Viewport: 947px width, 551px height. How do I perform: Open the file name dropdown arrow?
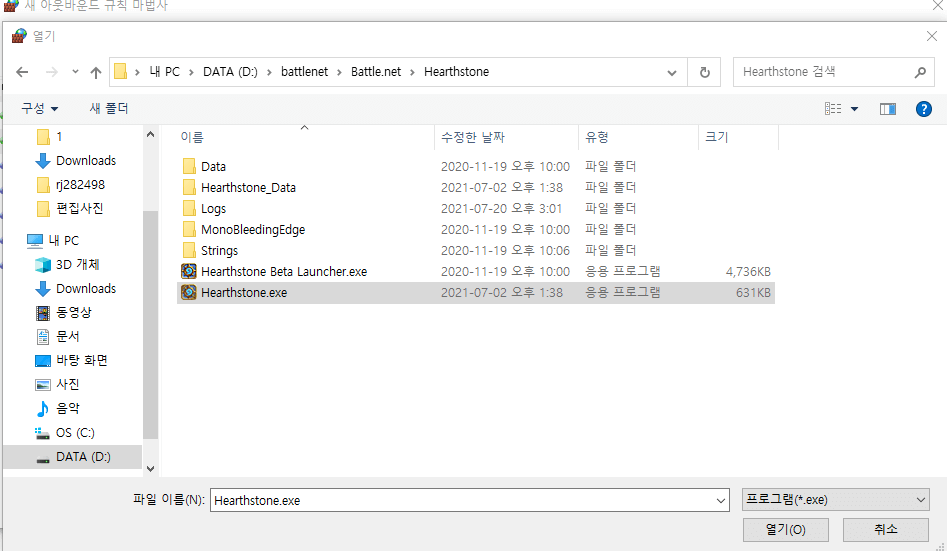(x=721, y=500)
